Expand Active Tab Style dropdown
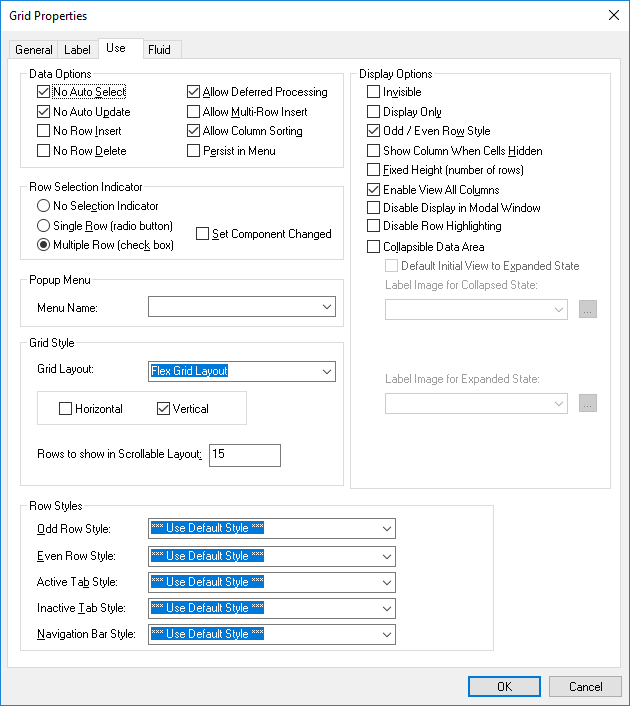 [x=272, y=582]
